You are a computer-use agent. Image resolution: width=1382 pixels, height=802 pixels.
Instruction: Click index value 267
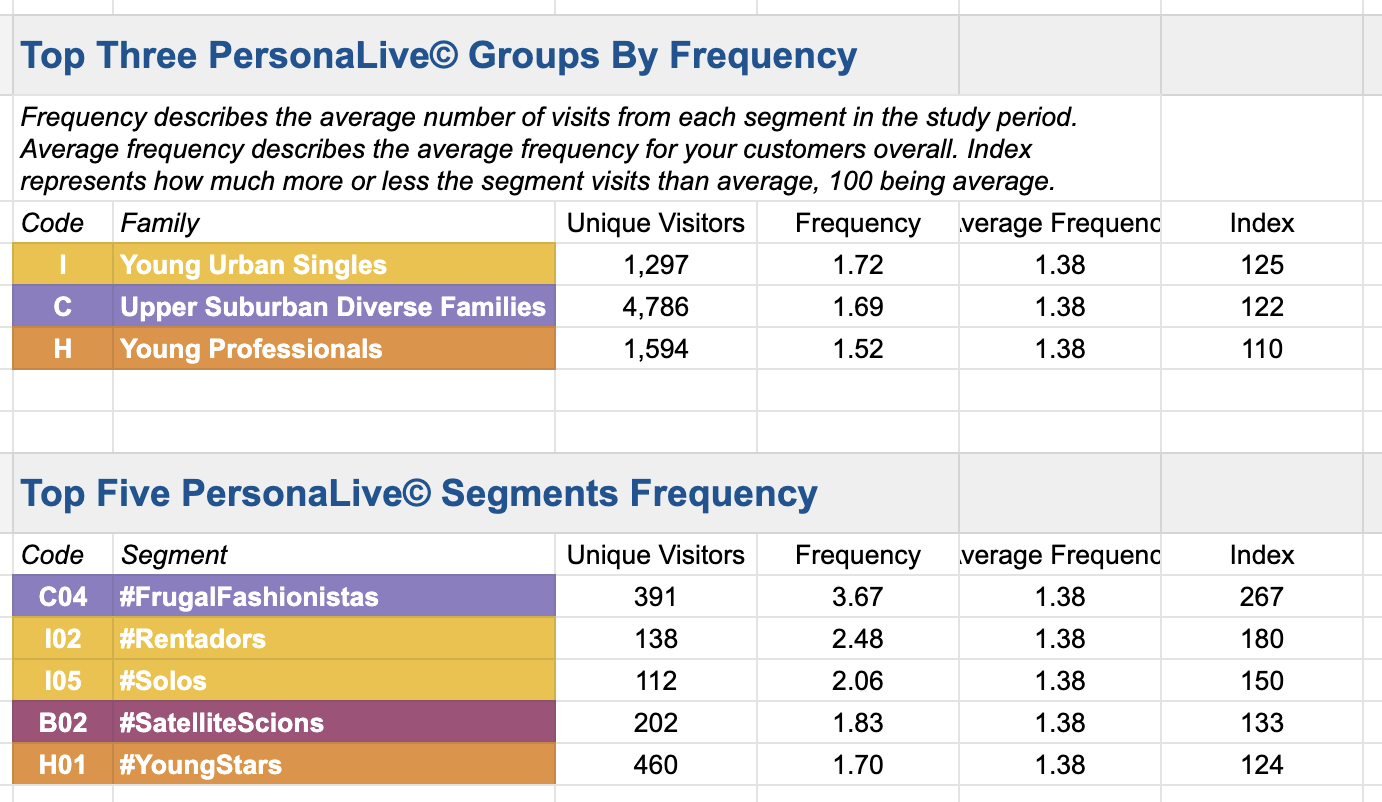[1262, 597]
